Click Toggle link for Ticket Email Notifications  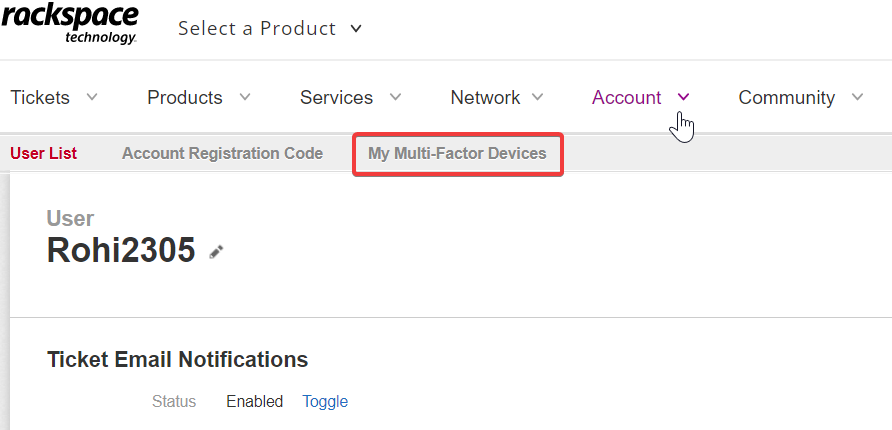tap(325, 402)
